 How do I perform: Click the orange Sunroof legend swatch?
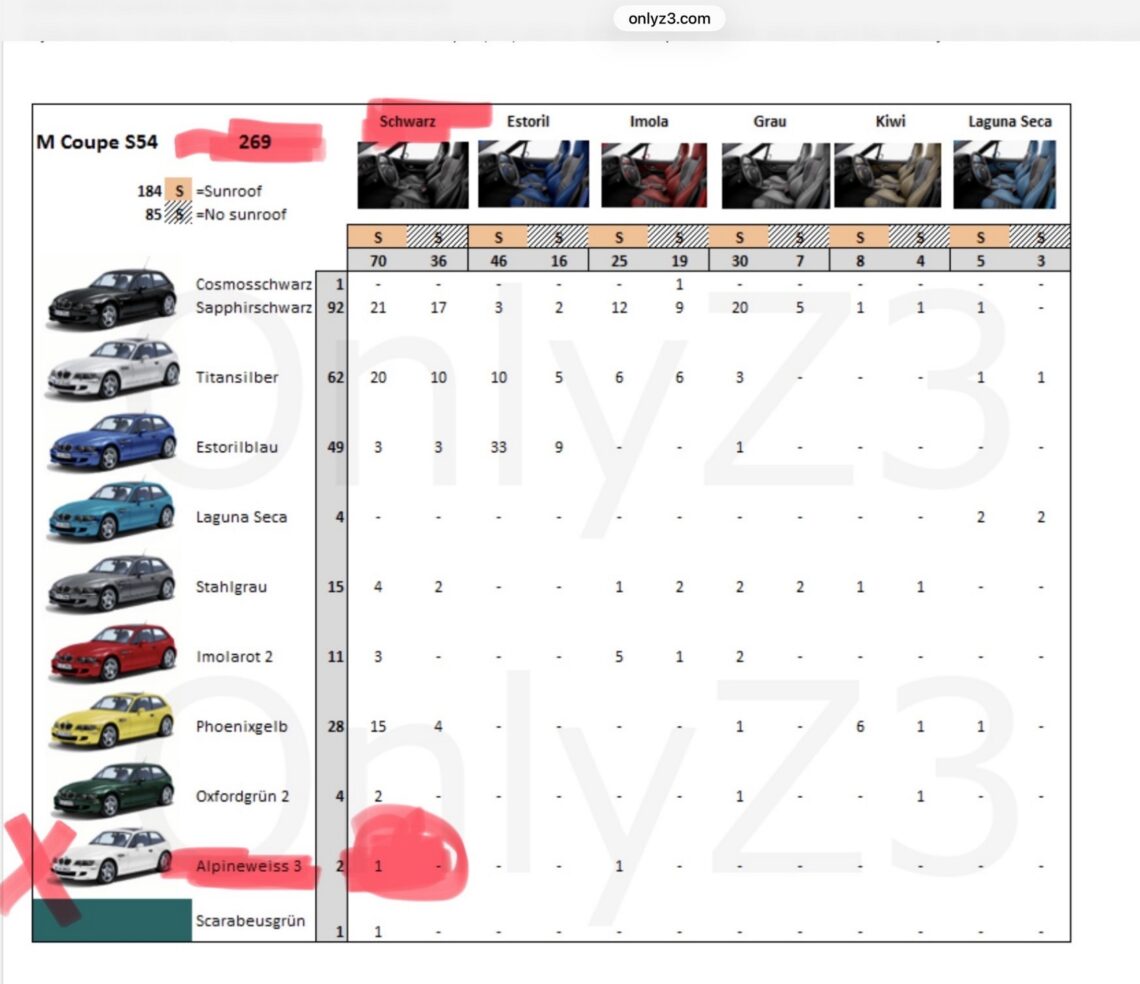178,191
